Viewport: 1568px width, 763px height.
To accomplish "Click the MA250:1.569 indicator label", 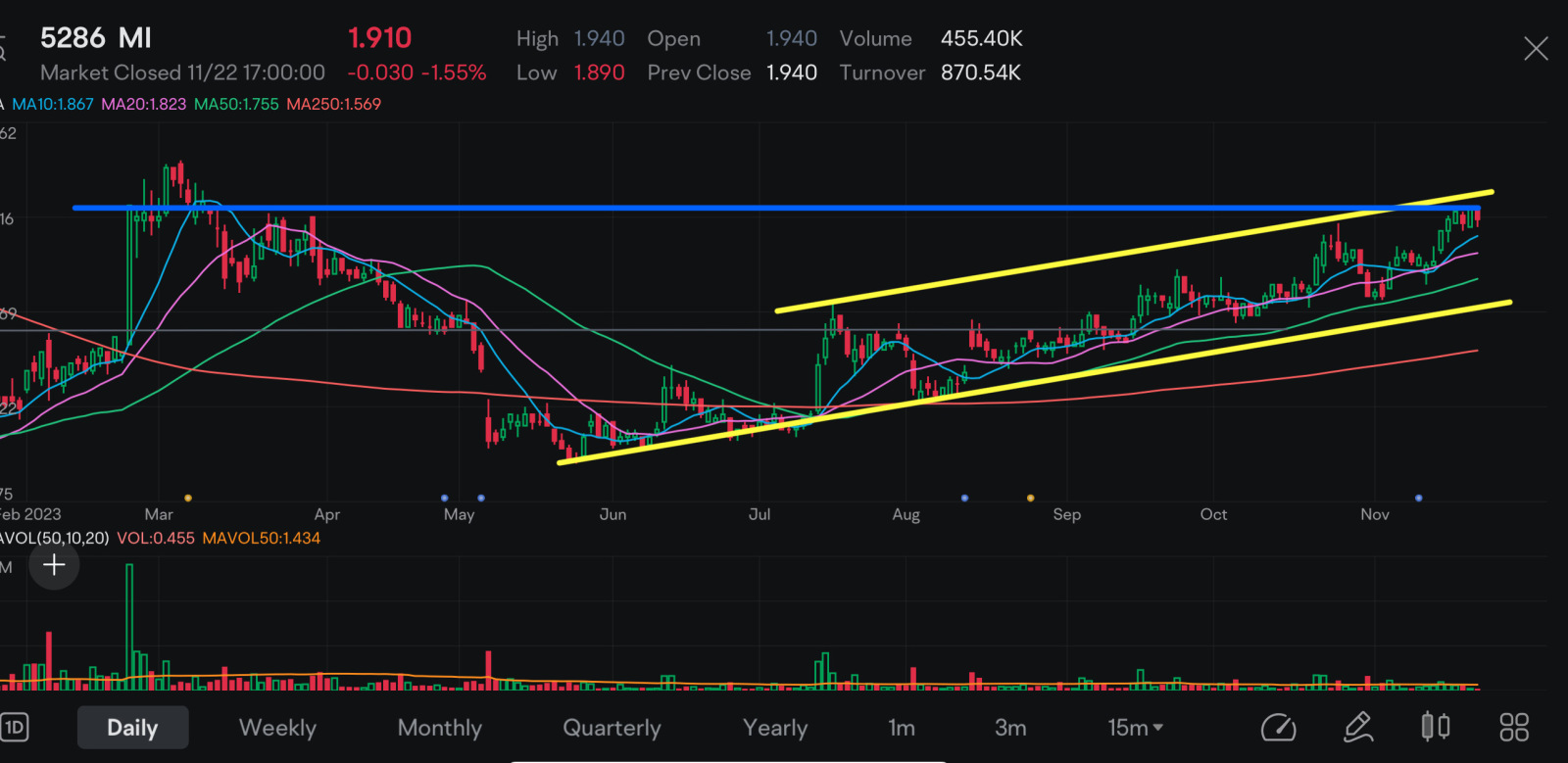I will [333, 104].
